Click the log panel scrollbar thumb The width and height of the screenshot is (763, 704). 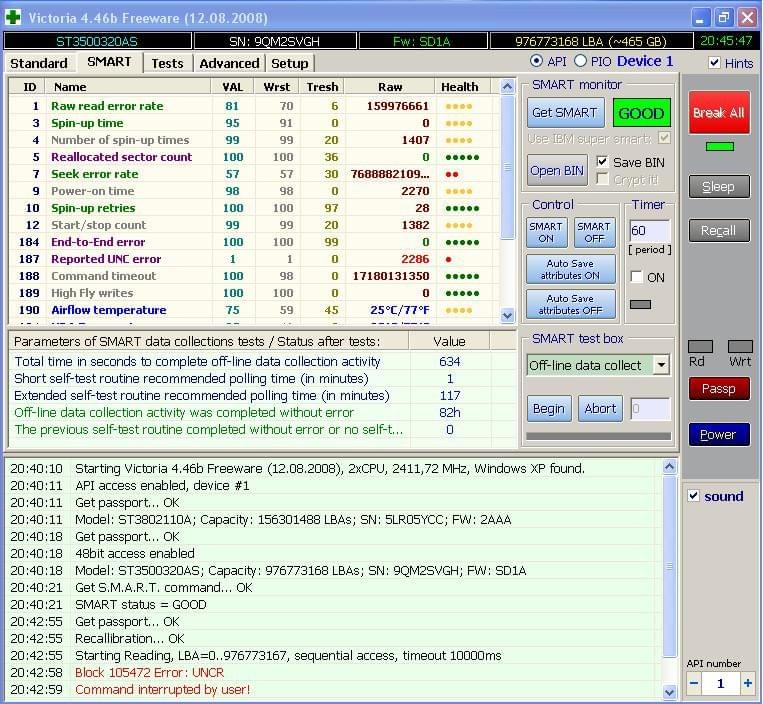[x=670, y=566]
